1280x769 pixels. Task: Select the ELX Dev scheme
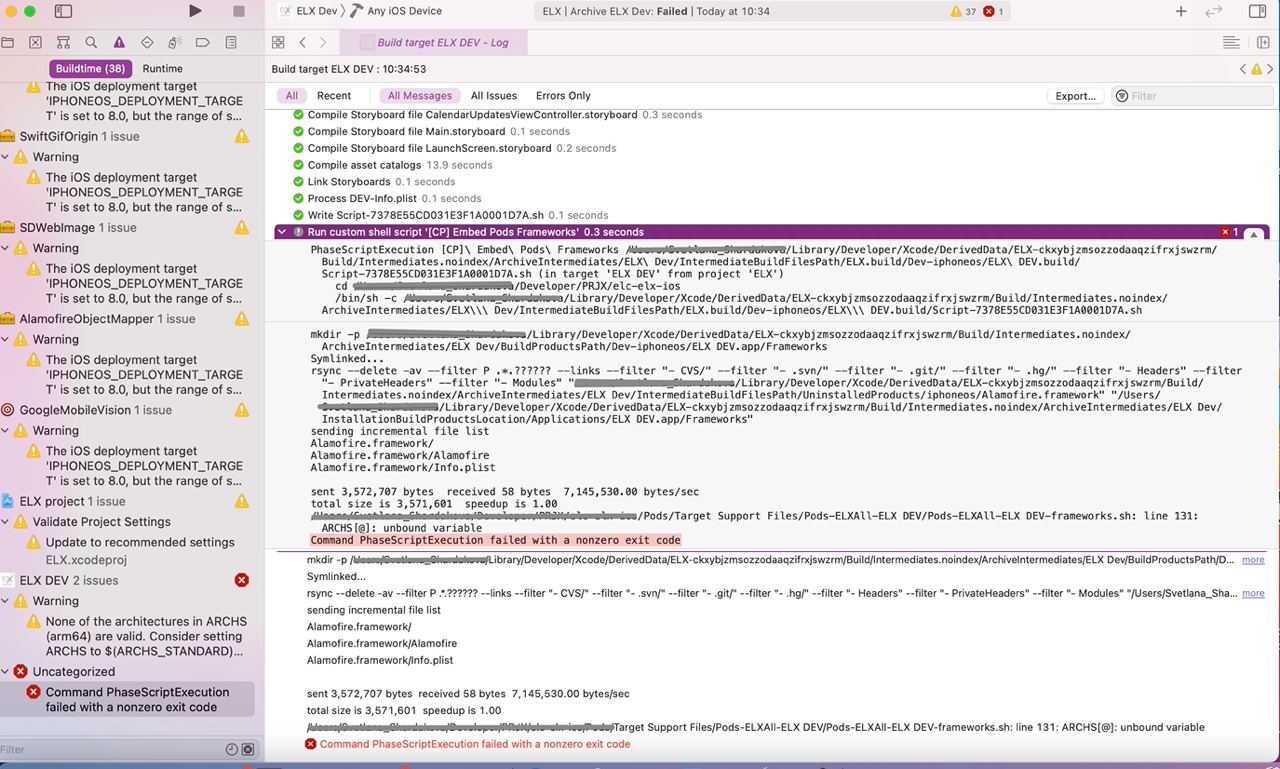click(x=308, y=11)
